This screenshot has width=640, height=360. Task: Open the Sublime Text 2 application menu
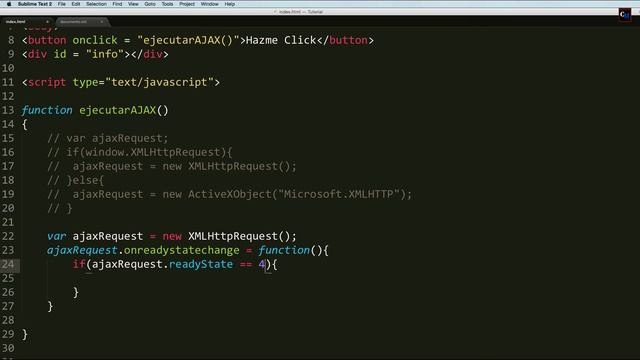[35, 4]
